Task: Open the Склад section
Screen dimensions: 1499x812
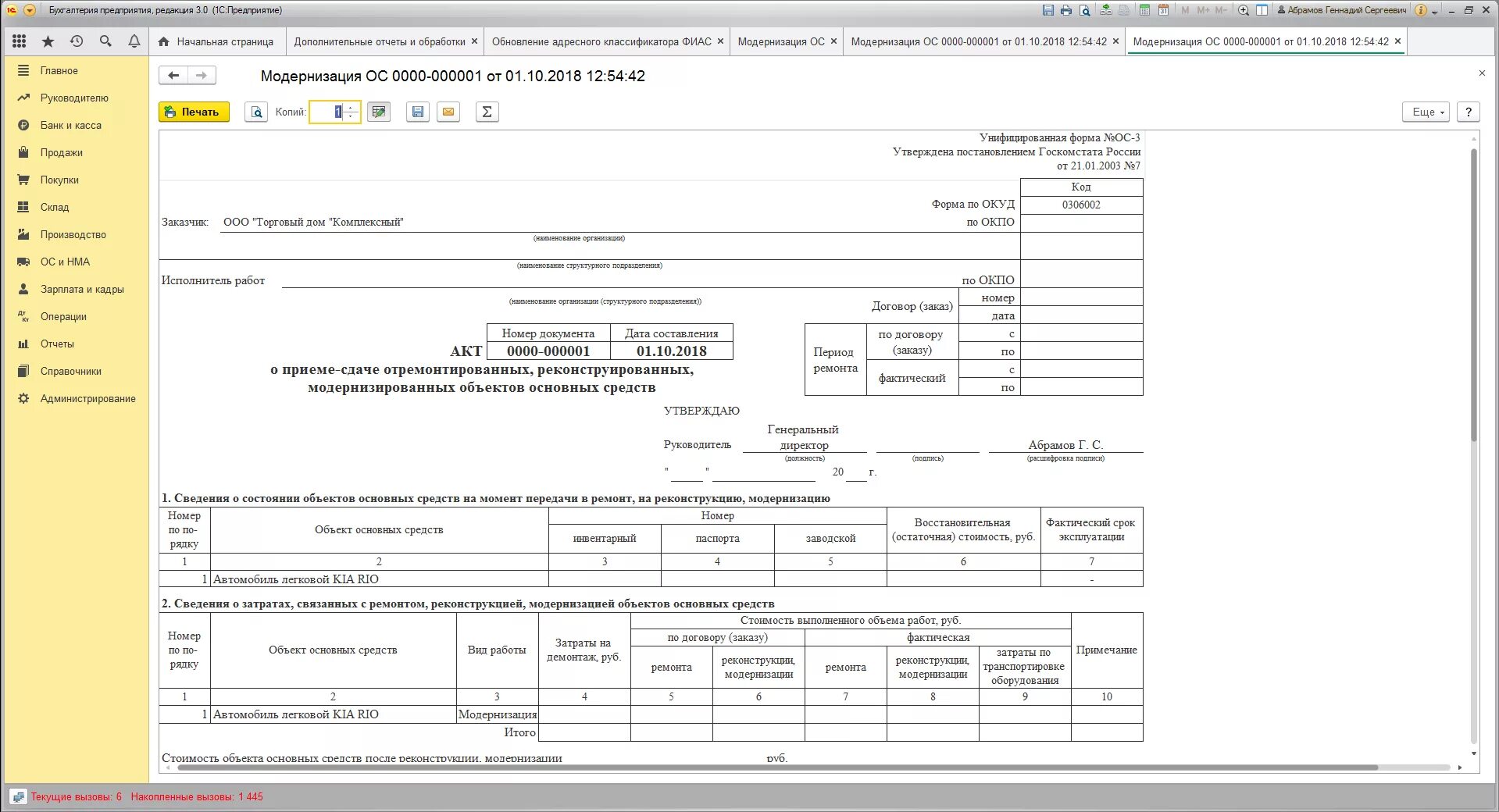Action: click(x=77, y=207)
